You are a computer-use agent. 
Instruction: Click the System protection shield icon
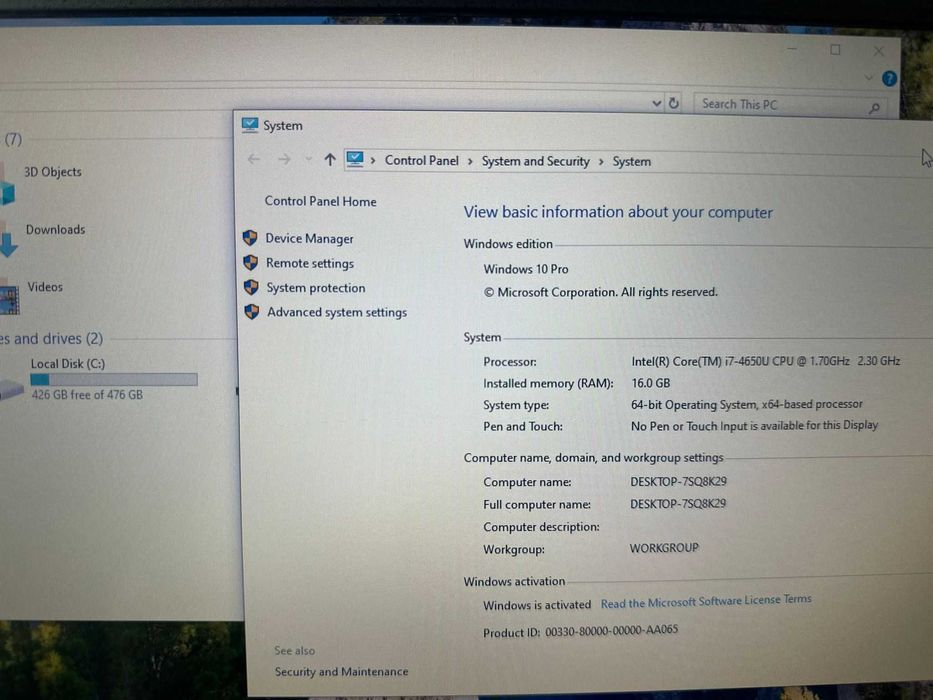tap(251, 288)
